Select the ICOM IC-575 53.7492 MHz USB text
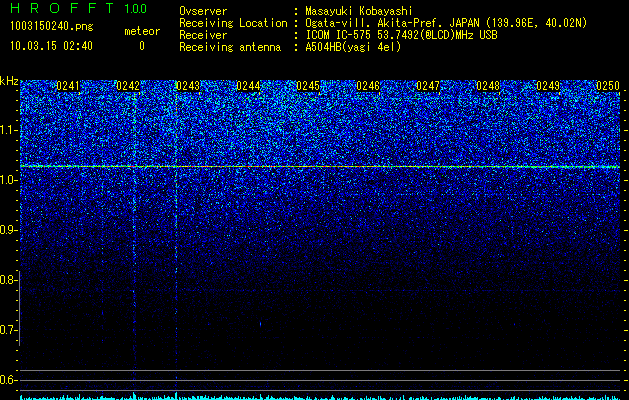 (x=402, y=35)
